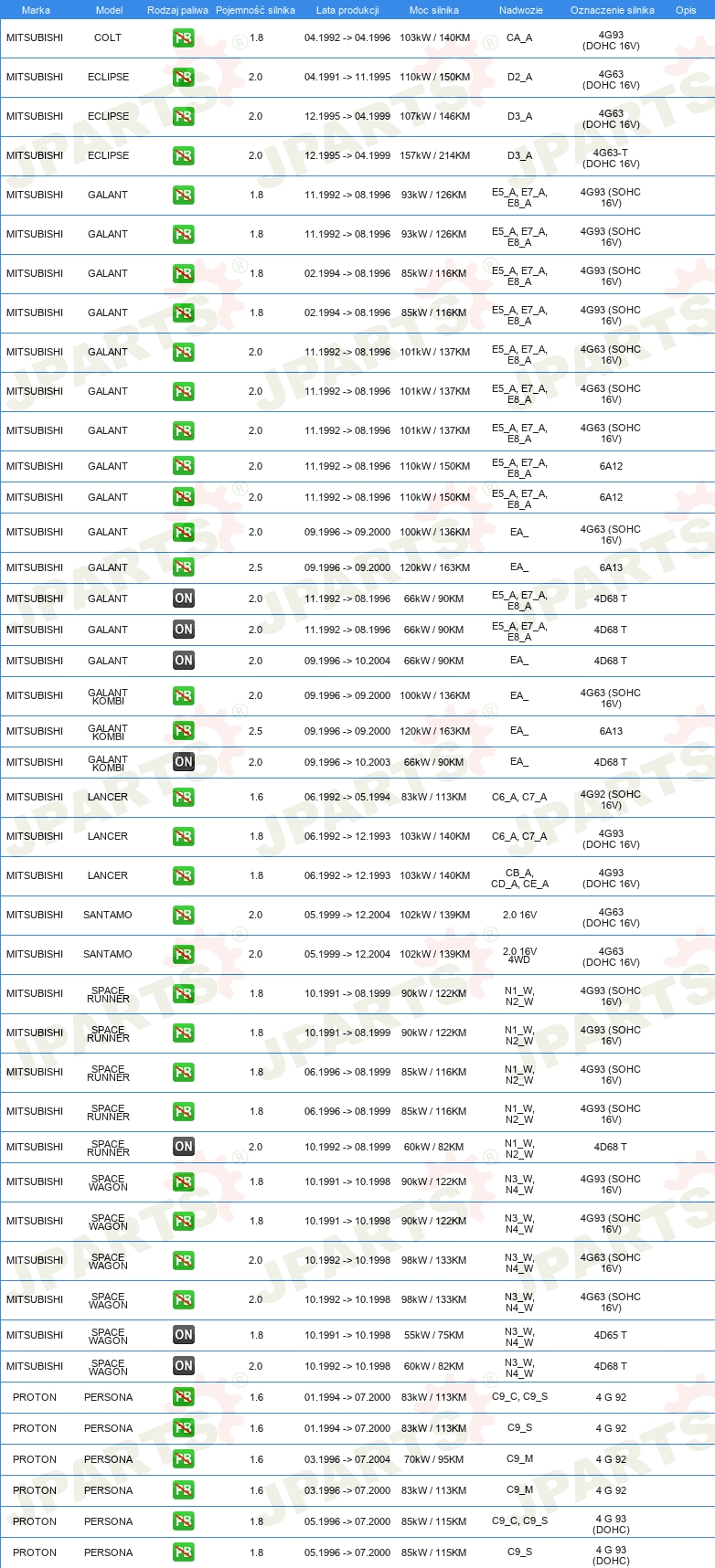Viewport: 715px width, 1568px height.
Task: Click the 107kW / 146KM power value
Action: click(434, 117)
